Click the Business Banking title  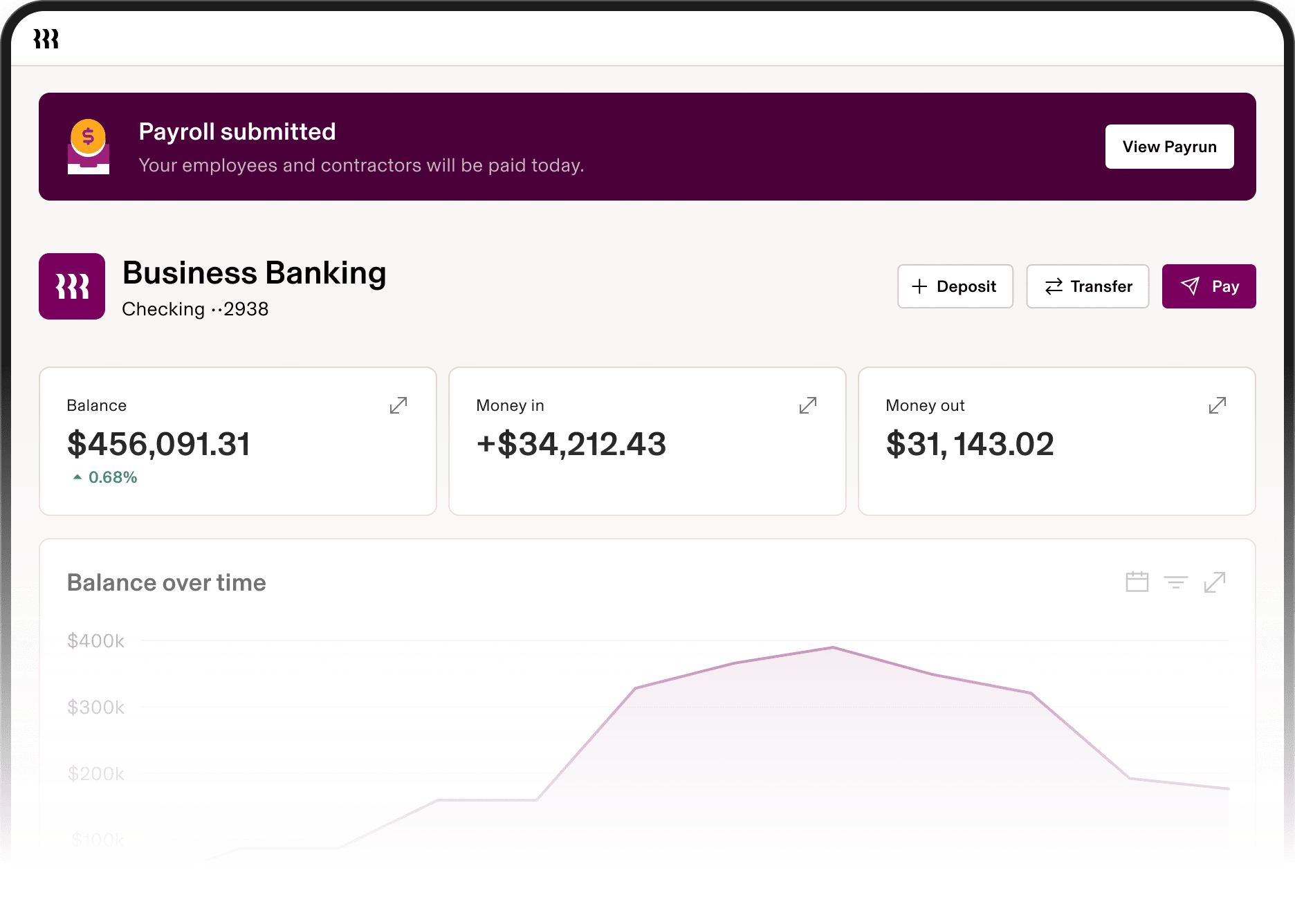(x=255, y=272)
